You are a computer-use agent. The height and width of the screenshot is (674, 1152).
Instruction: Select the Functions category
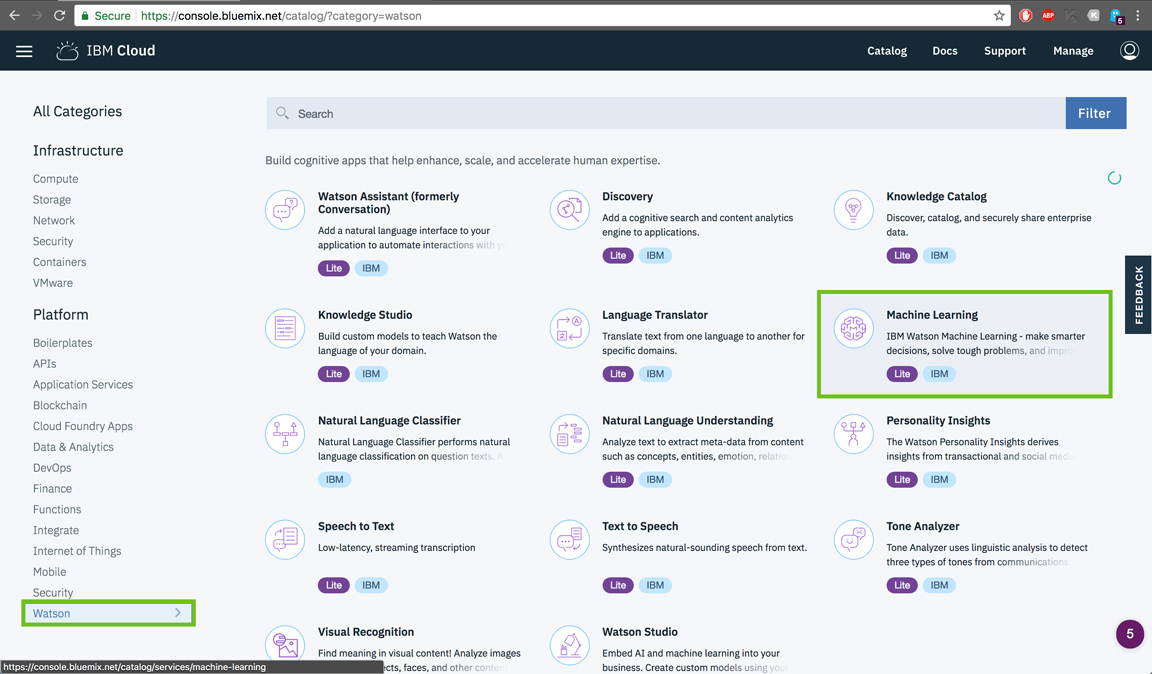pyautogui.click(x=57, y=509)
